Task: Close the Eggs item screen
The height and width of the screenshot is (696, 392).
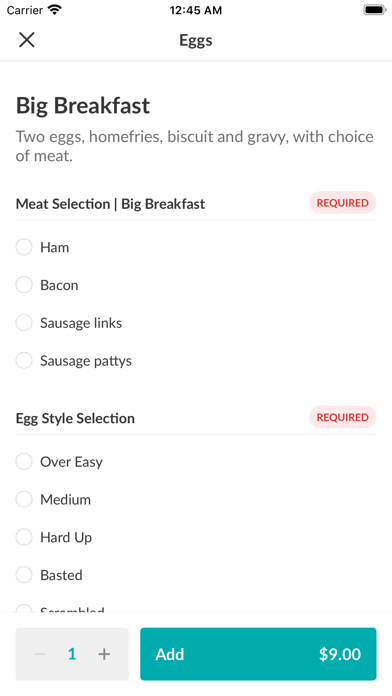Action: (27, 40)
